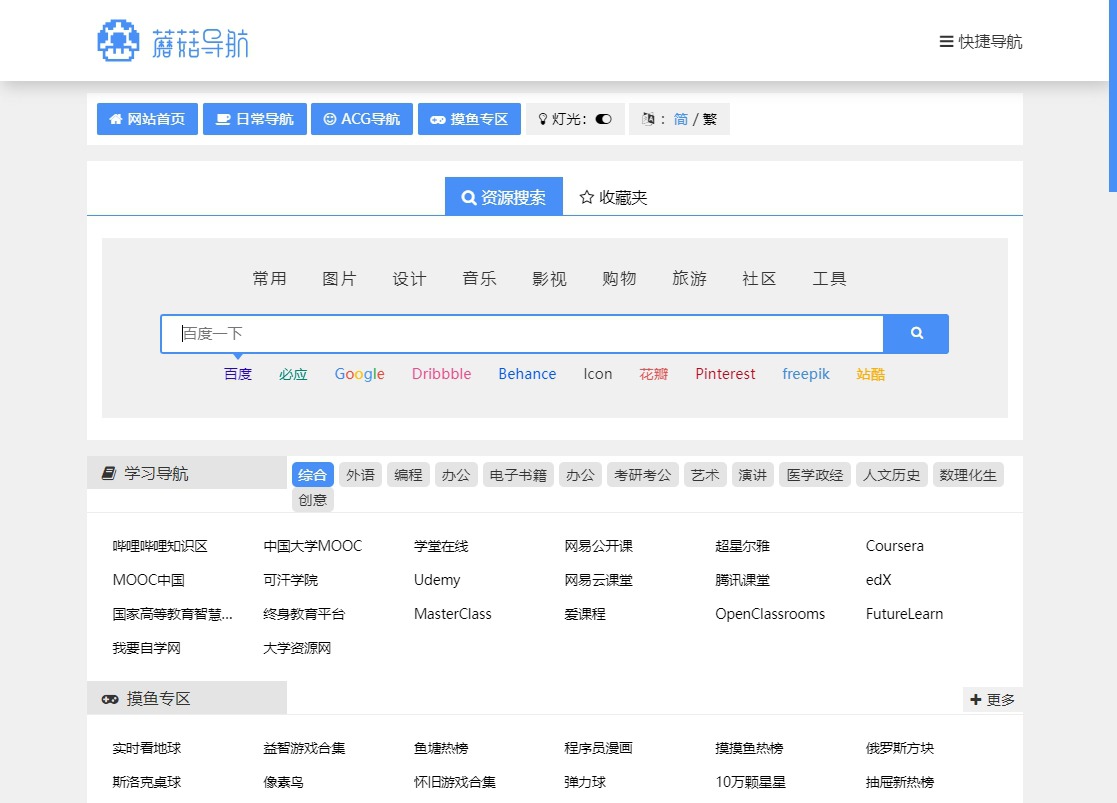Choose 图片 search category

(339, 279)
